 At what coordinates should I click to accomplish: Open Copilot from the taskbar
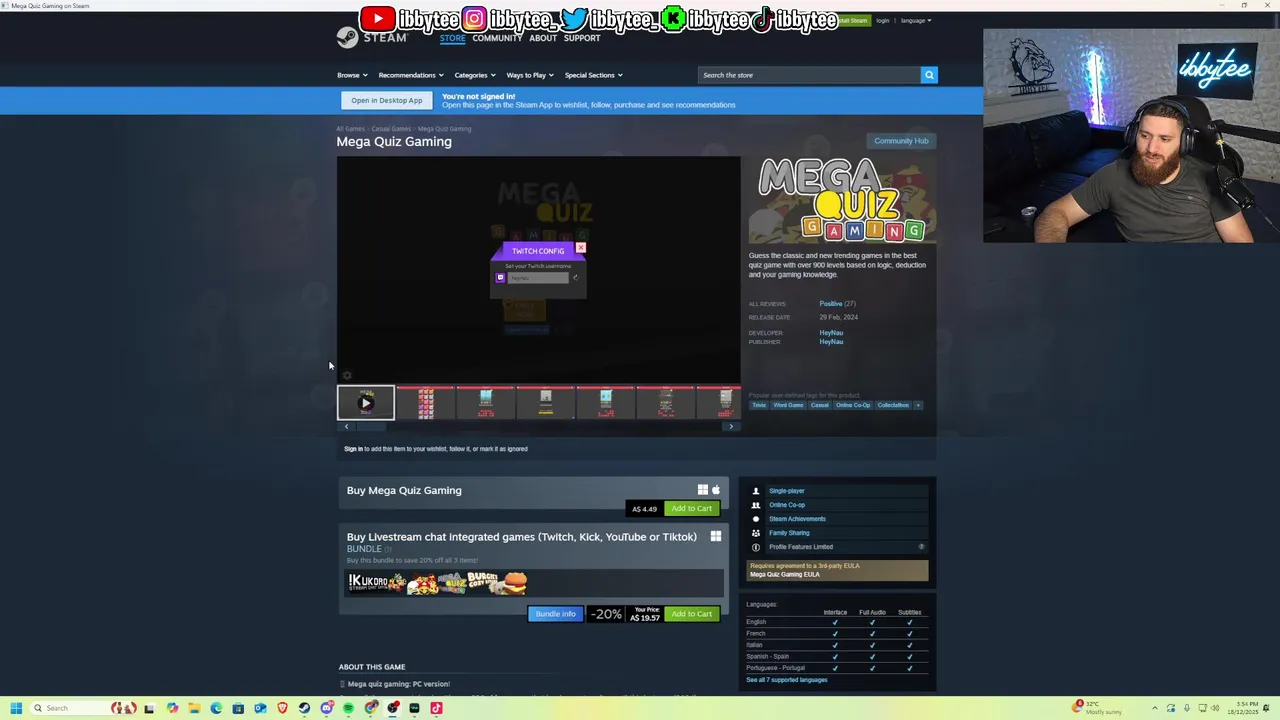[172, 708]
